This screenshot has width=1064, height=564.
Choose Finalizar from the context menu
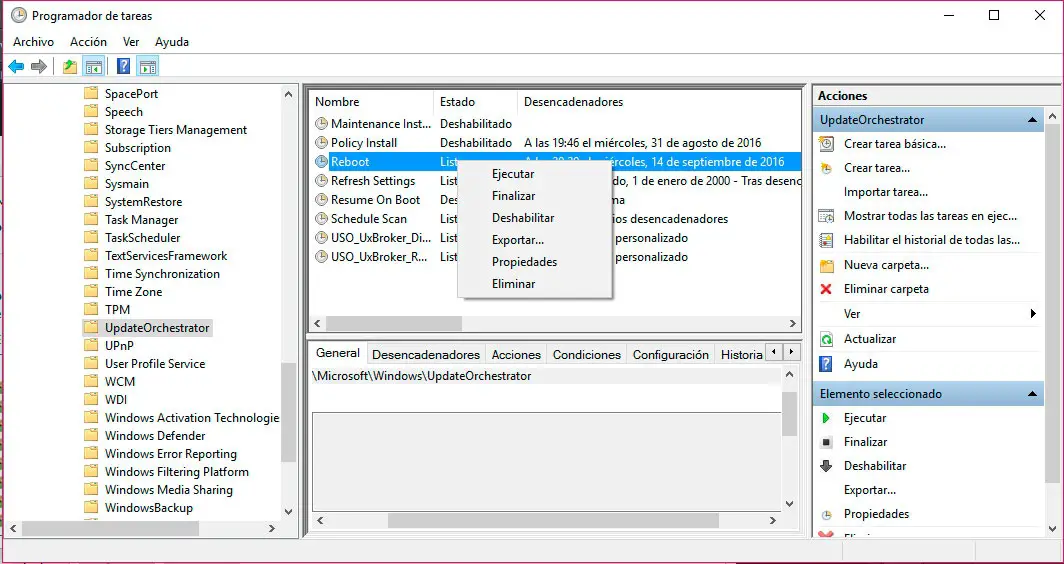pyautogui.click(x=535, y=196)
